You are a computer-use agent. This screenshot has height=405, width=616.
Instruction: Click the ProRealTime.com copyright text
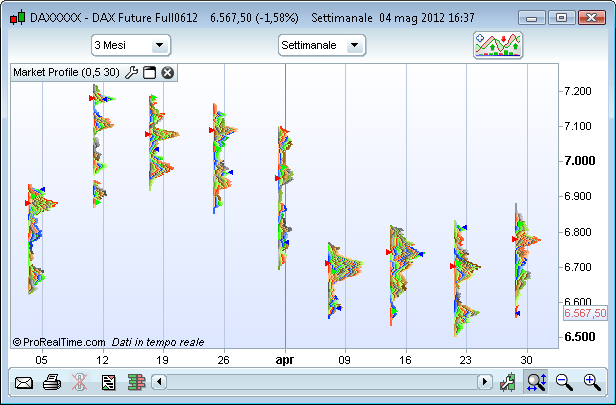point(59,342)
